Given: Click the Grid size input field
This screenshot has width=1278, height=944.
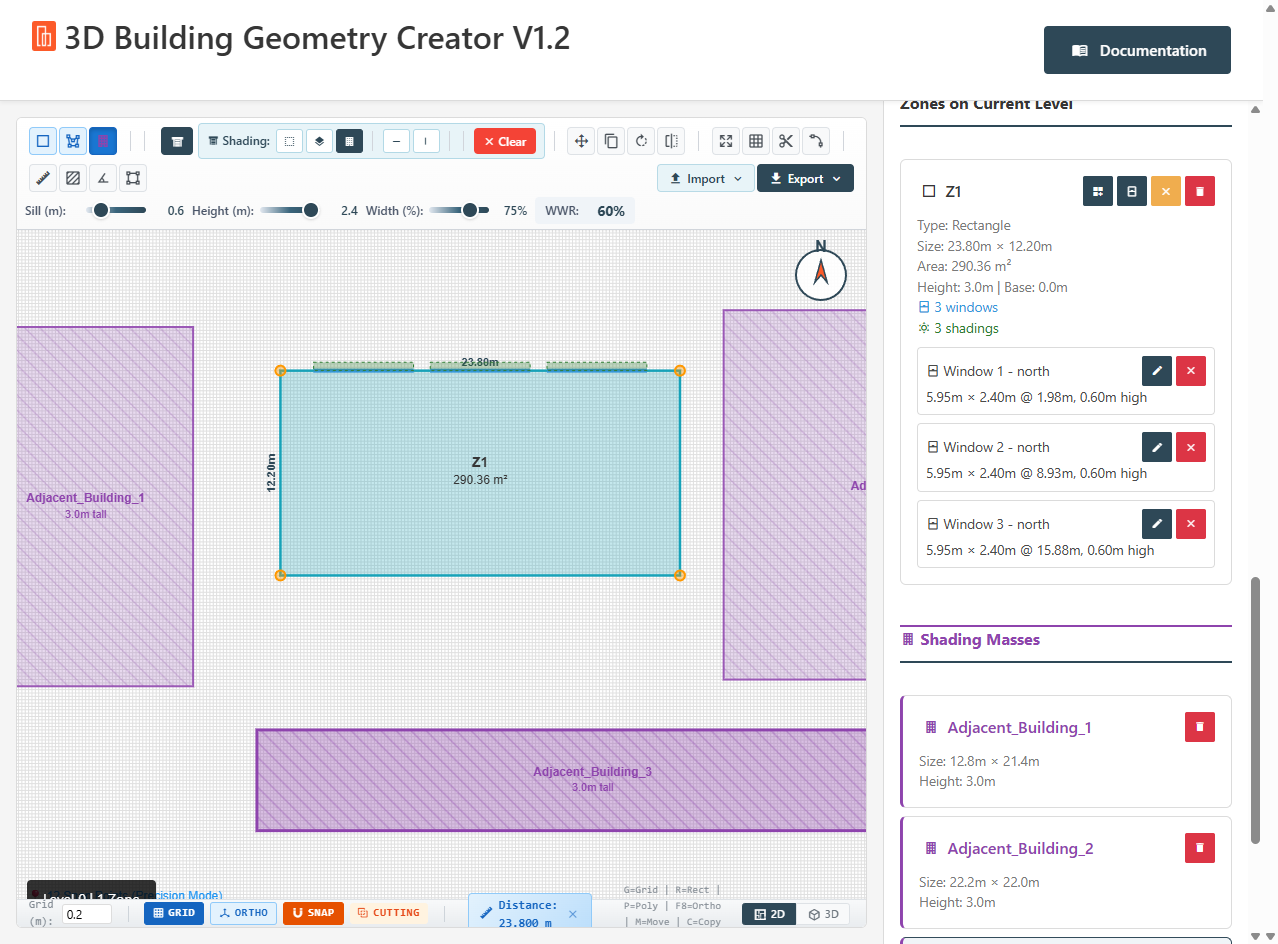Looking at the screenshot, I should [86, 914].
